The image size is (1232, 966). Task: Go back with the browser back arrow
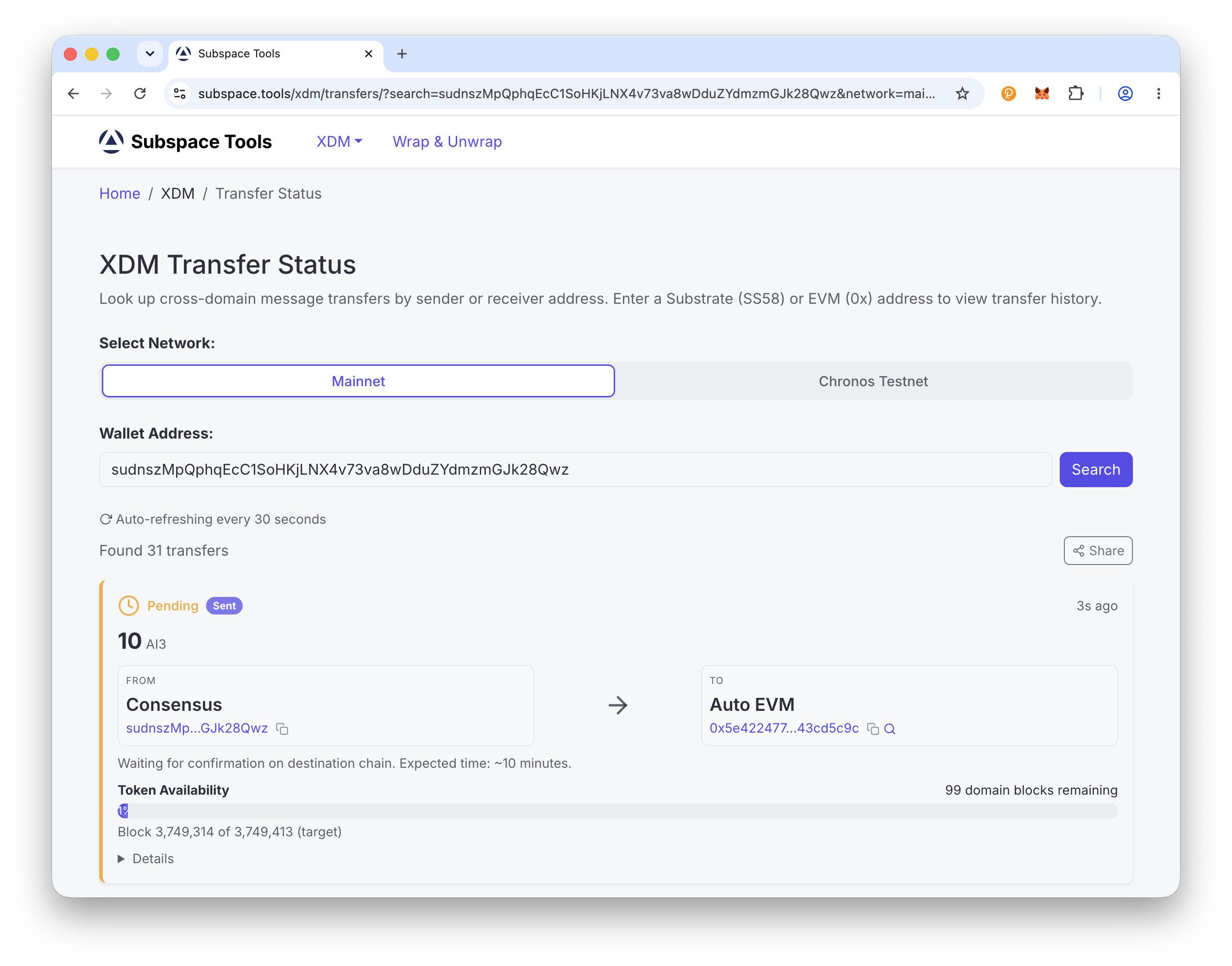click(74, 94)
